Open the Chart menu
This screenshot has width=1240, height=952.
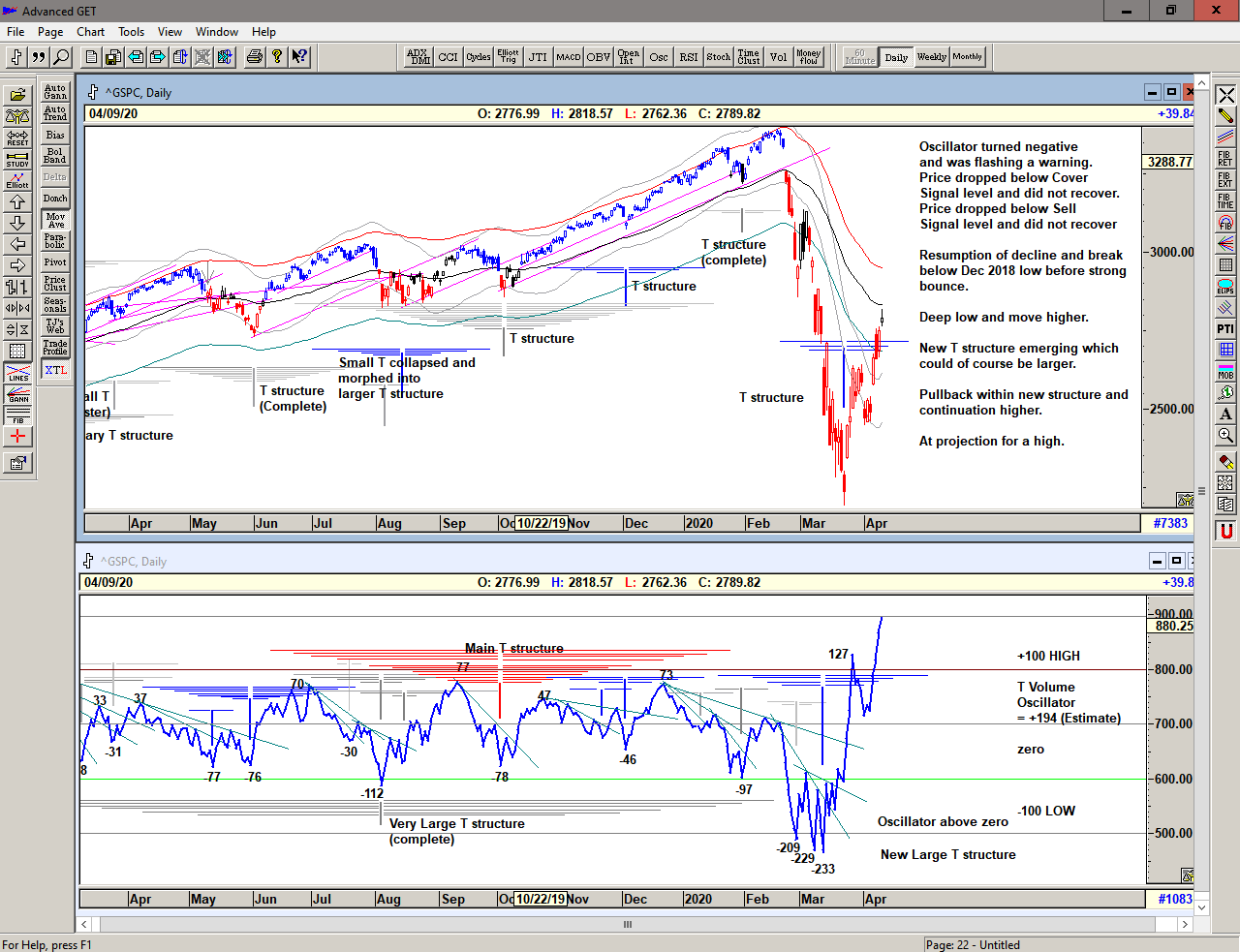[x=90, y=32]
